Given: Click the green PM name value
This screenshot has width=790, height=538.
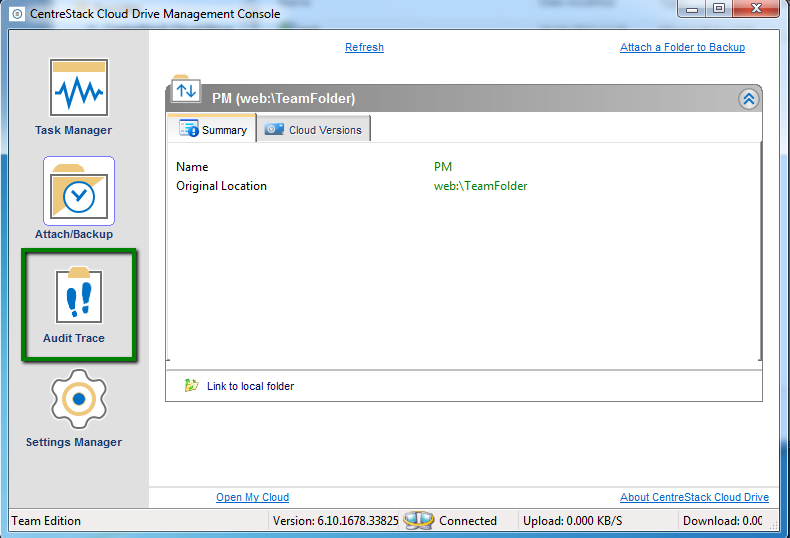Looking at the screenshot, I should tap(443, 167).
